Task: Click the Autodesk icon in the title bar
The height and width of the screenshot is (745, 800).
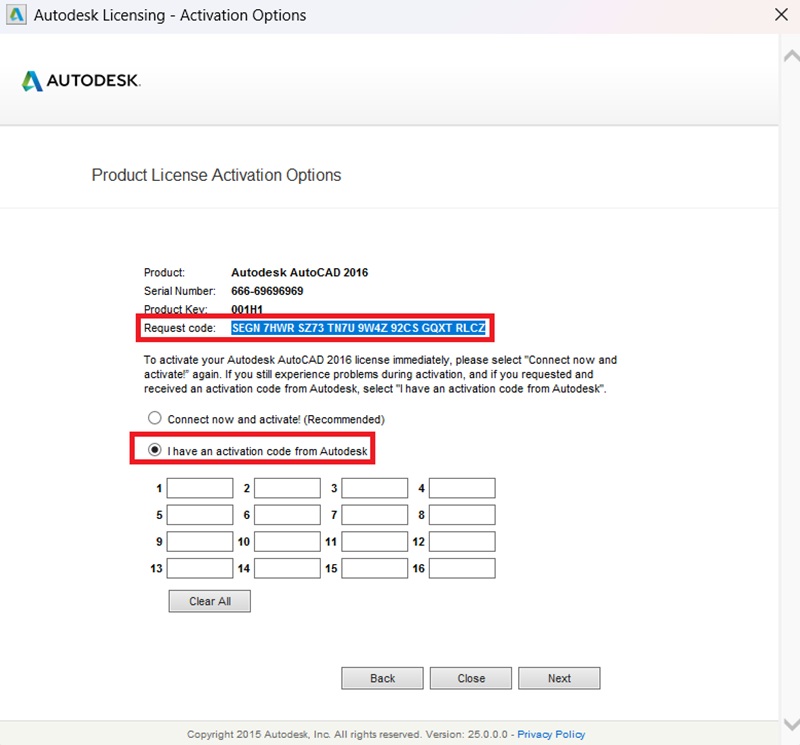Action: pos(15,15)
